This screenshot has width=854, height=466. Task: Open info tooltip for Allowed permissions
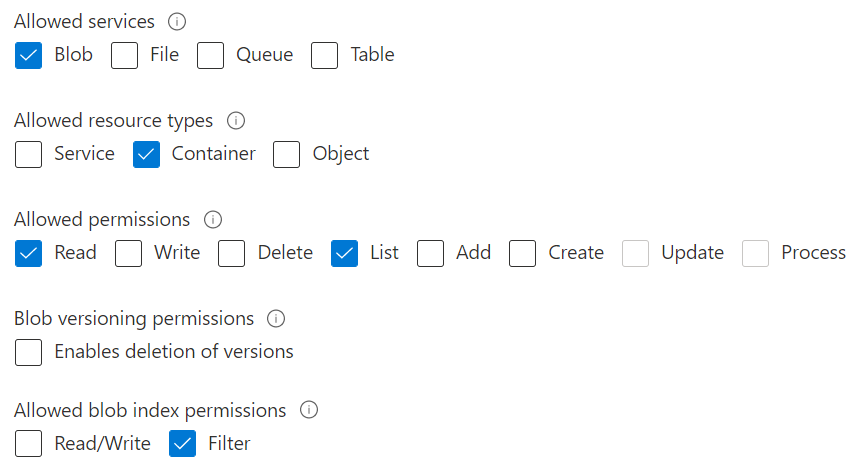coord(213,220)
